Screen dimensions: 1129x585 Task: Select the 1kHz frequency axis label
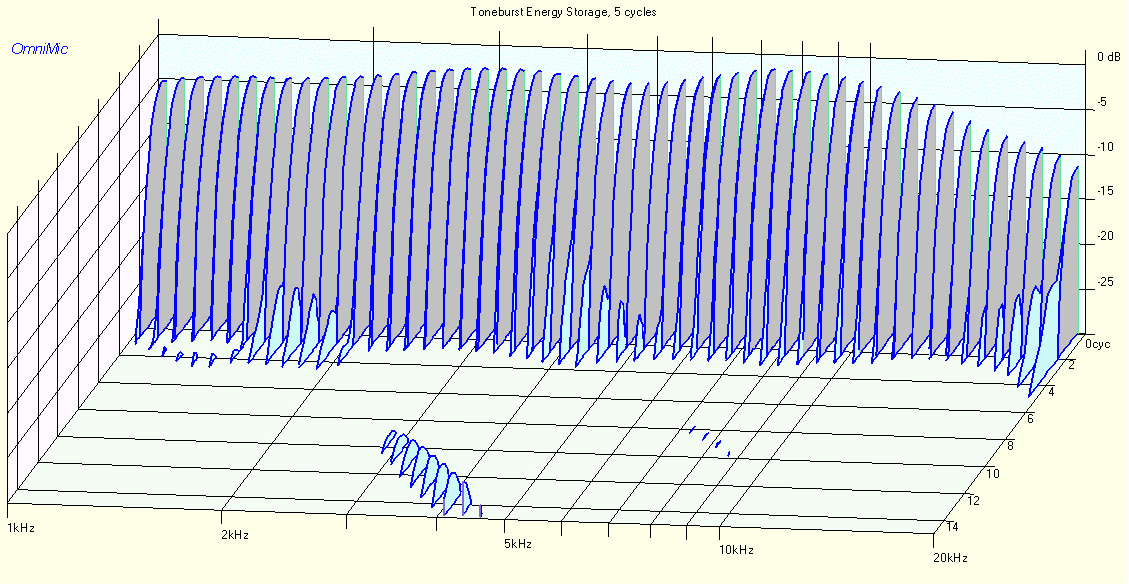point(20,527)
